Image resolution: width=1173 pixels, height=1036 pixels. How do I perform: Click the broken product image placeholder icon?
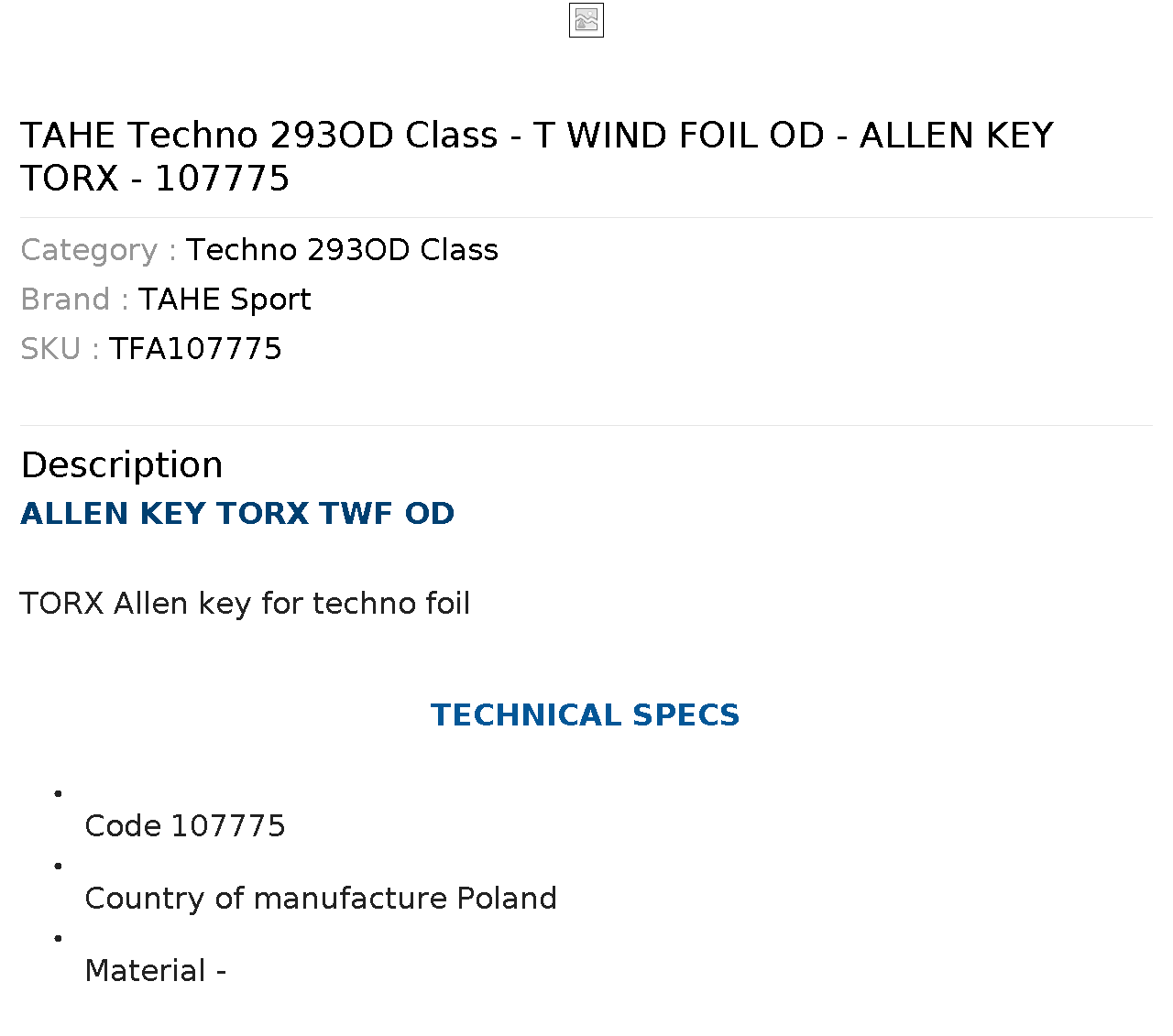click(x=586, y=20)
